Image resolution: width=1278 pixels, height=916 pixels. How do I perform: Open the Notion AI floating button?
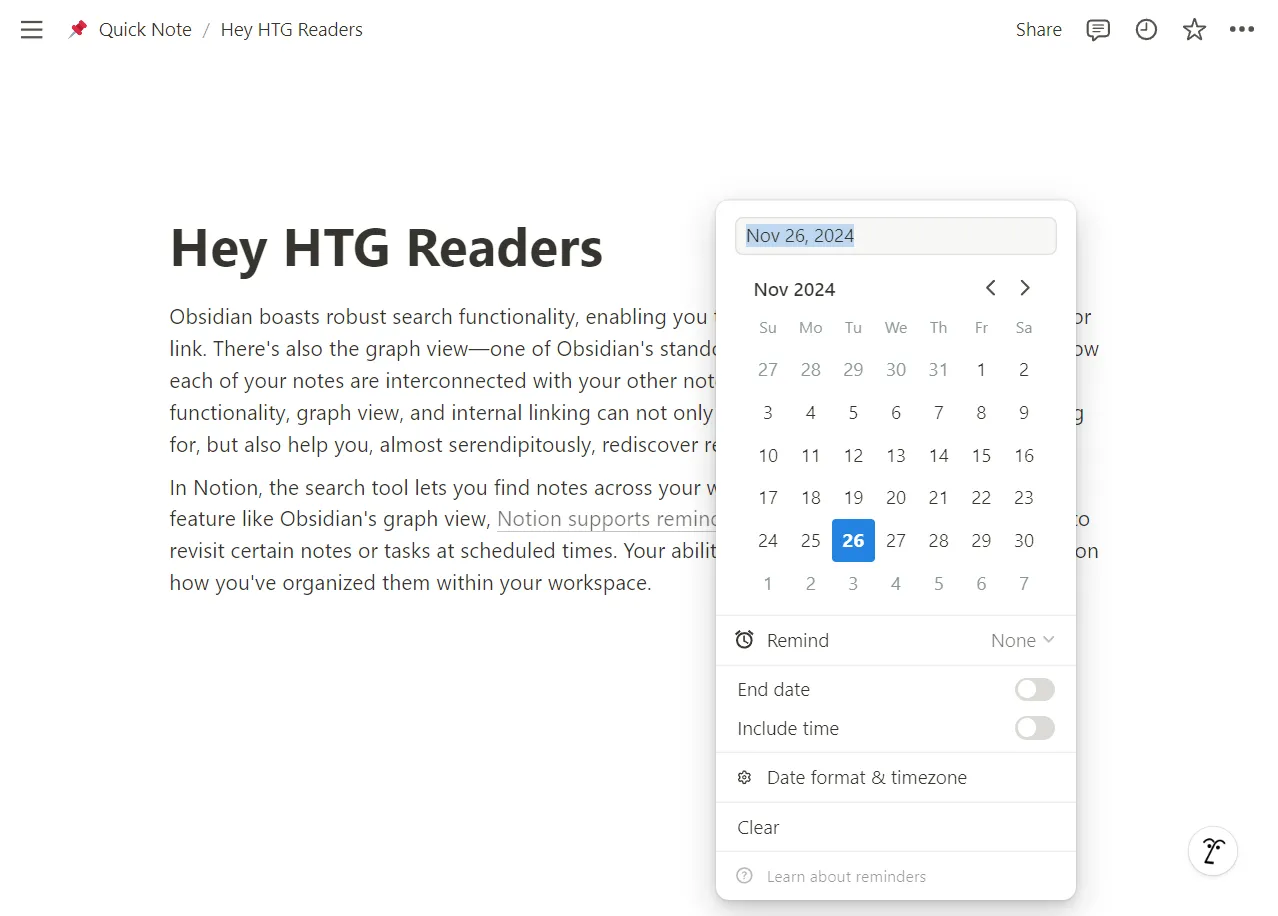point(1213,852)
